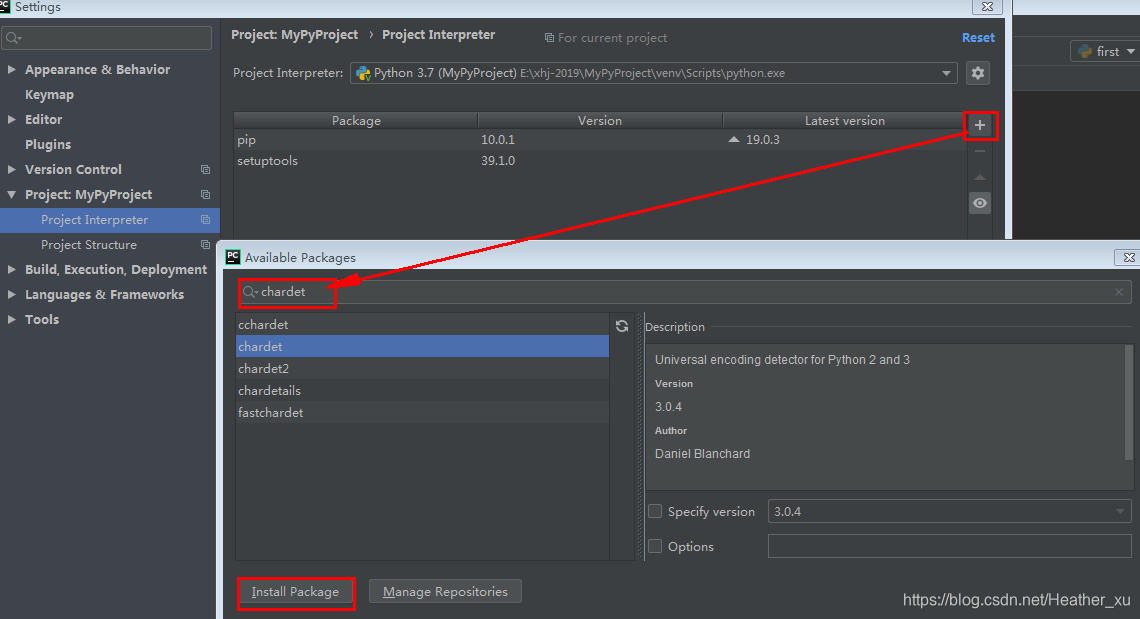This screenshot has width=1140, height=619.
Task: Expand the Editor section
Action: pyautogui.click(x=12, y=119)
